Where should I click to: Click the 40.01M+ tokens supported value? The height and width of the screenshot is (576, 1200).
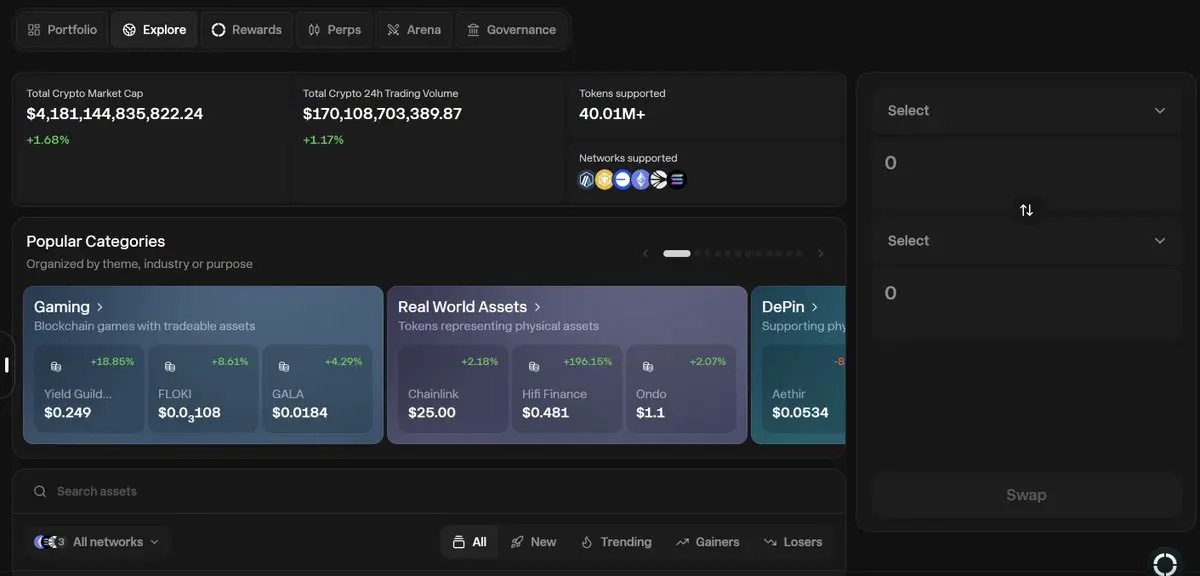click(612, 114)
